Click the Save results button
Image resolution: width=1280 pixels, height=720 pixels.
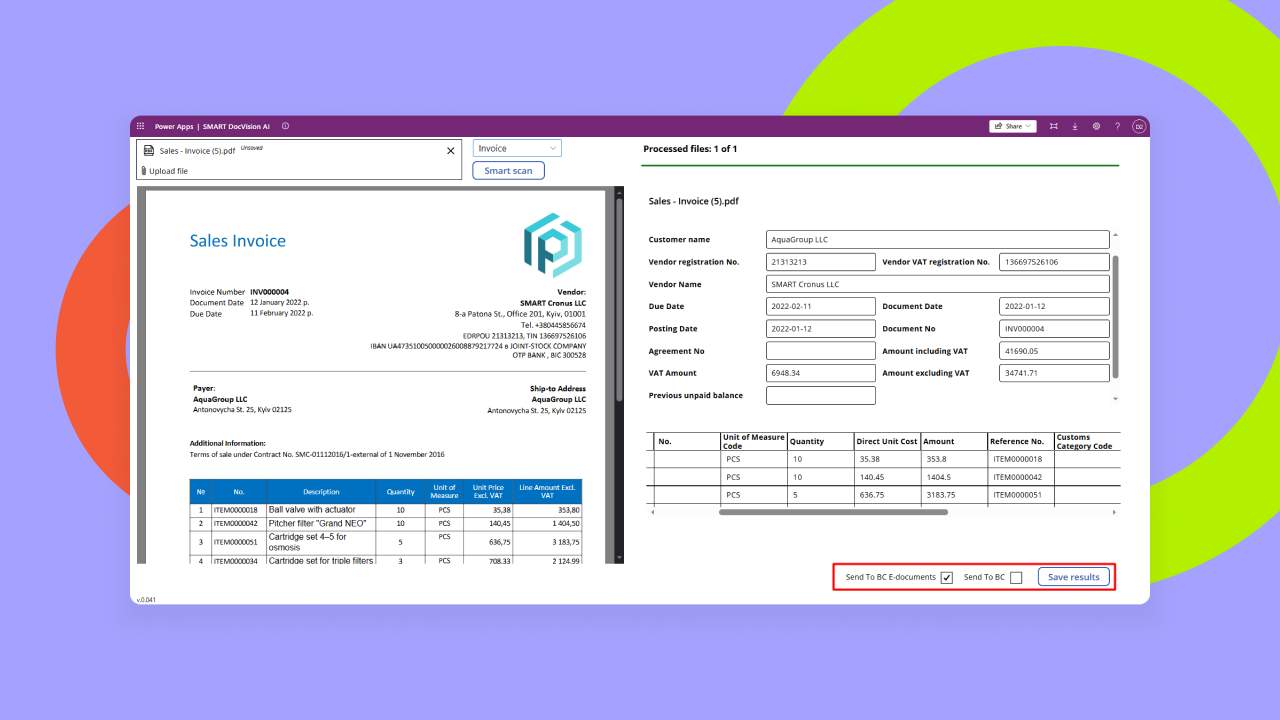[1073, 577]
